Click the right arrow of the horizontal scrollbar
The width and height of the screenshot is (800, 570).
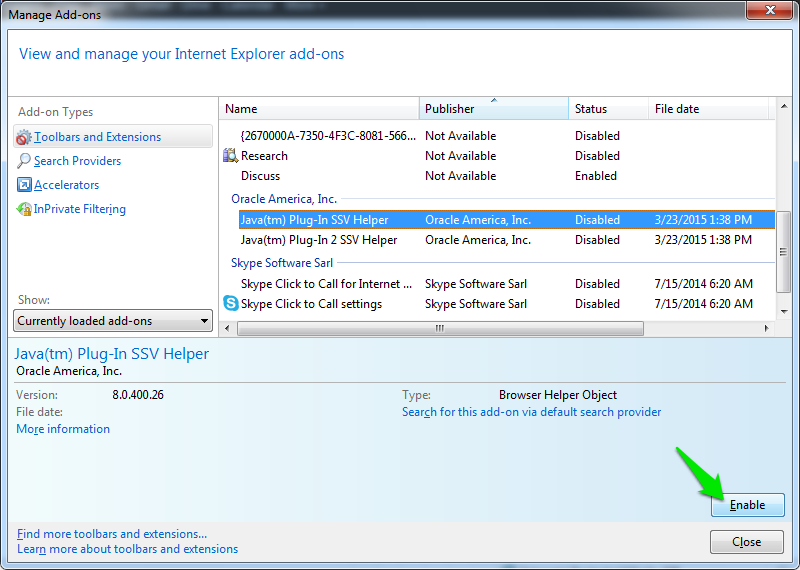pos(766,328)
